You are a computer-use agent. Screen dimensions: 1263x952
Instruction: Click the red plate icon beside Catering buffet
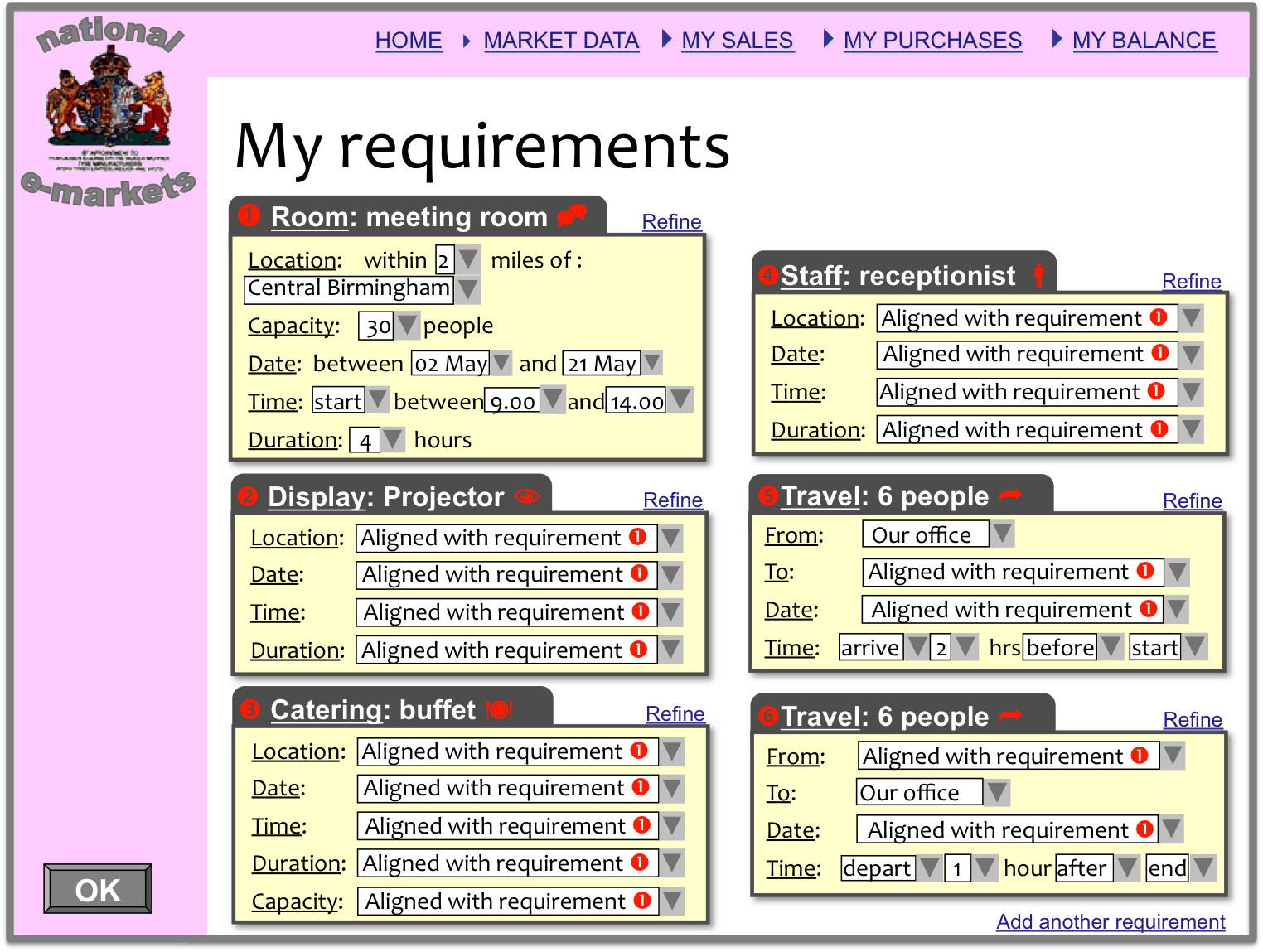(x=499, y=709)
